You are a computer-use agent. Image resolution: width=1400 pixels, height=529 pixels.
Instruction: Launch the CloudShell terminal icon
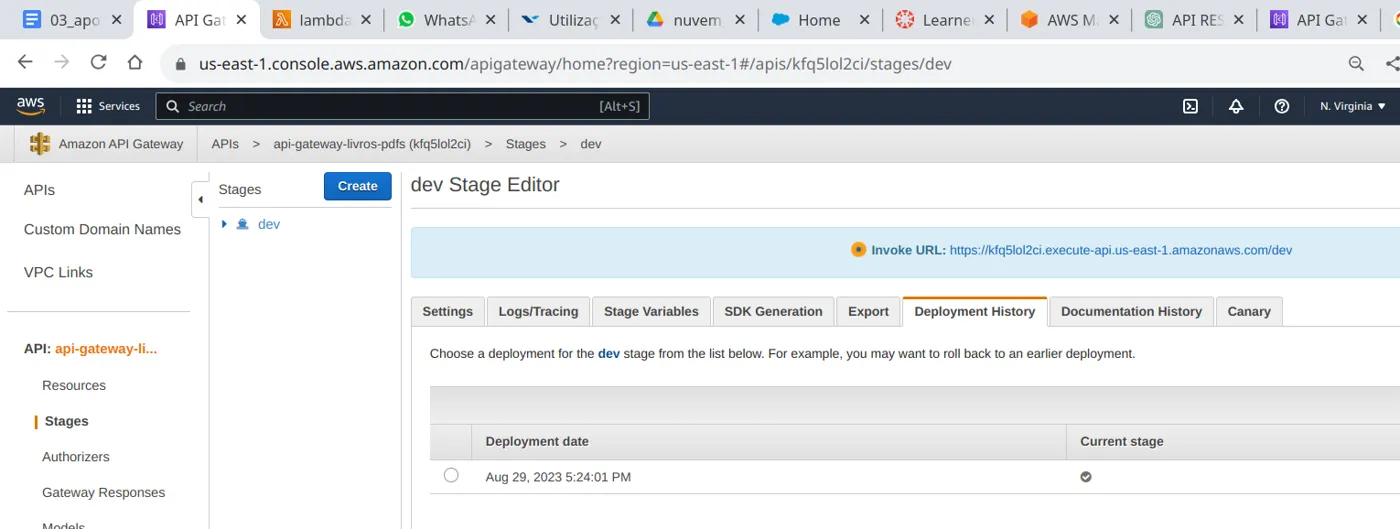1190,106
